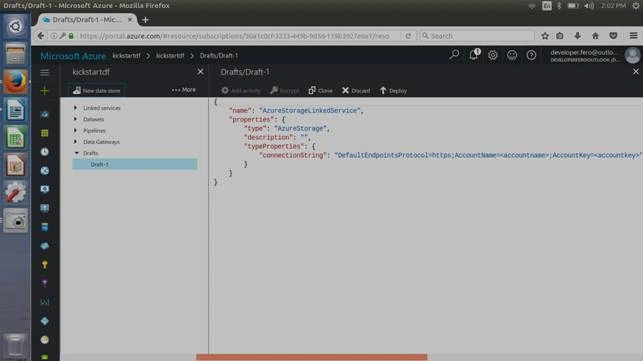Click the feedback smiley icon
Viewport: 643px width, 361px height.
(512, 55)
